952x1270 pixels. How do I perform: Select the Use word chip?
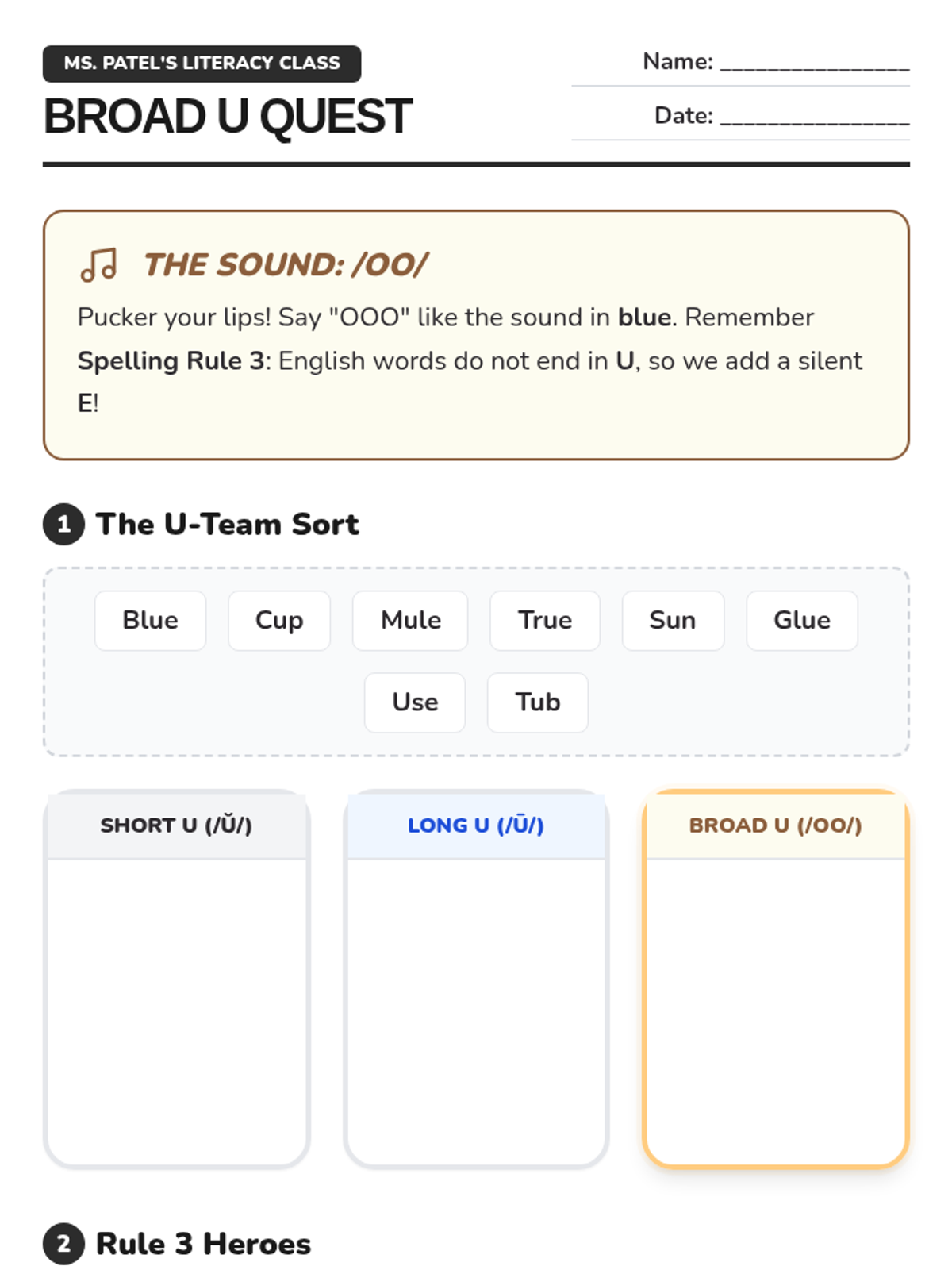415,702
